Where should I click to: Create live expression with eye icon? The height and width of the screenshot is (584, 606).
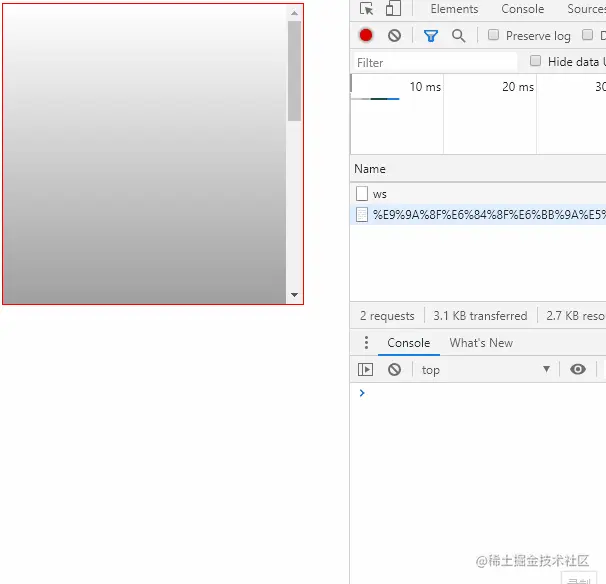coord(578,369)
